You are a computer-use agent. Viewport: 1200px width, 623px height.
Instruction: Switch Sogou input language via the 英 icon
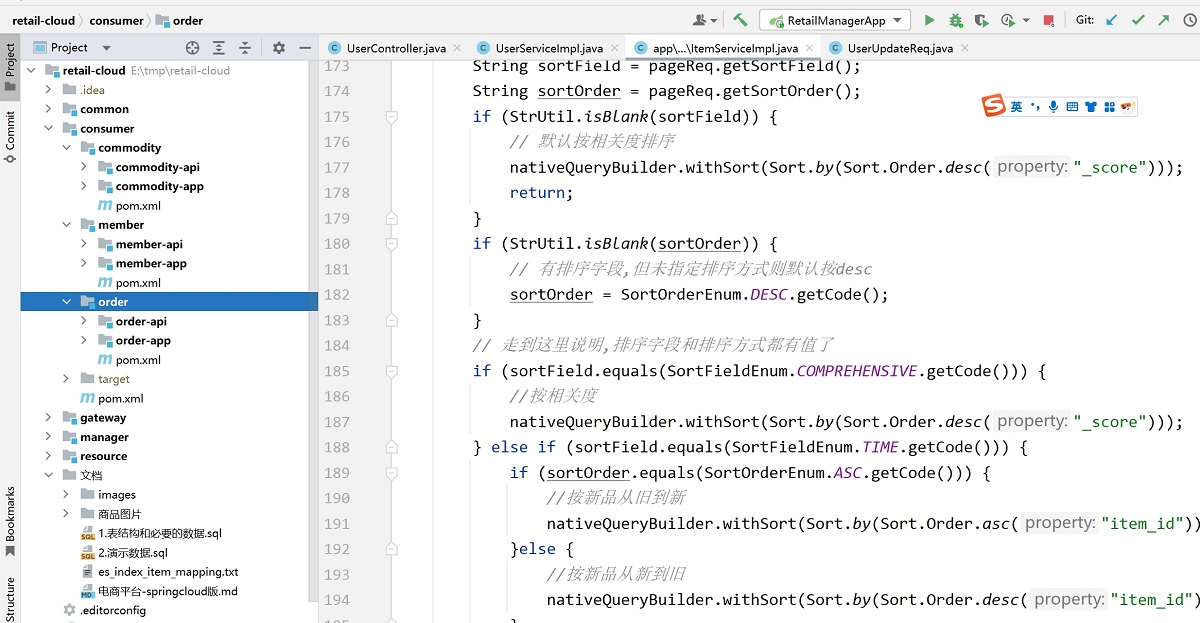(1016, 107)
